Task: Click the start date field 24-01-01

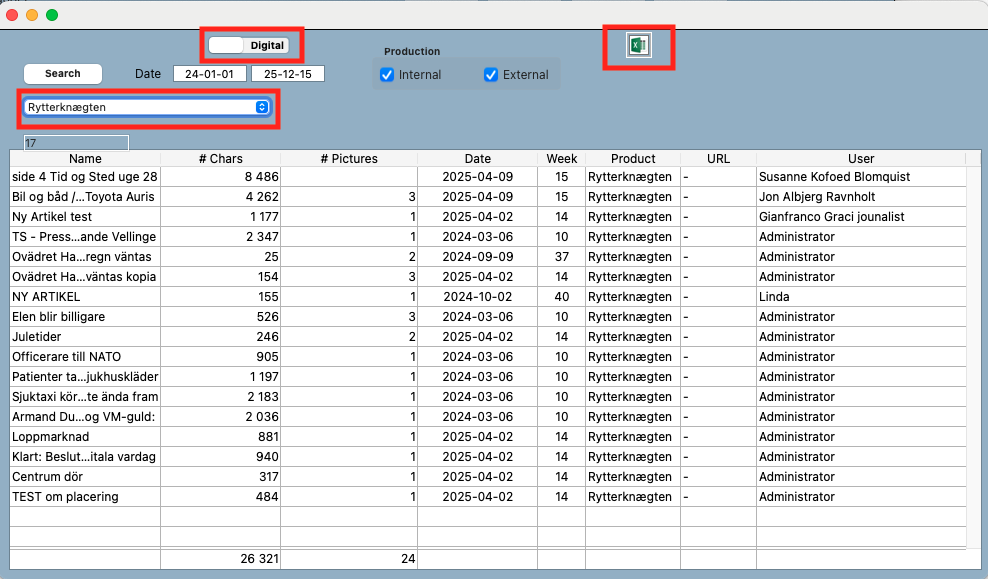Action: tap(209, 74)
